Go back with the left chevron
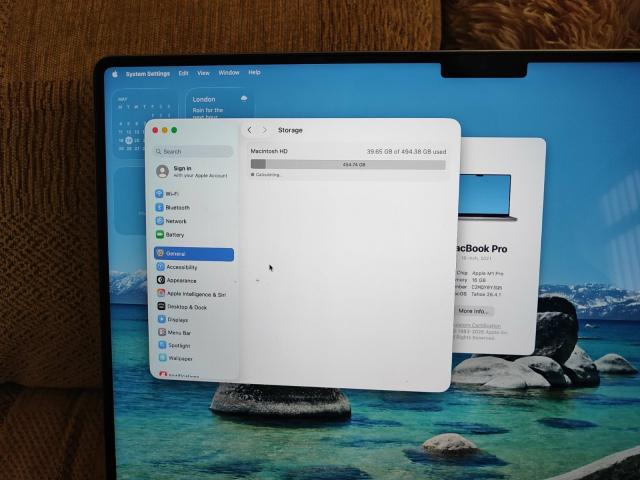This screenshot has height=480, width=640. click(x=250, y=130)
